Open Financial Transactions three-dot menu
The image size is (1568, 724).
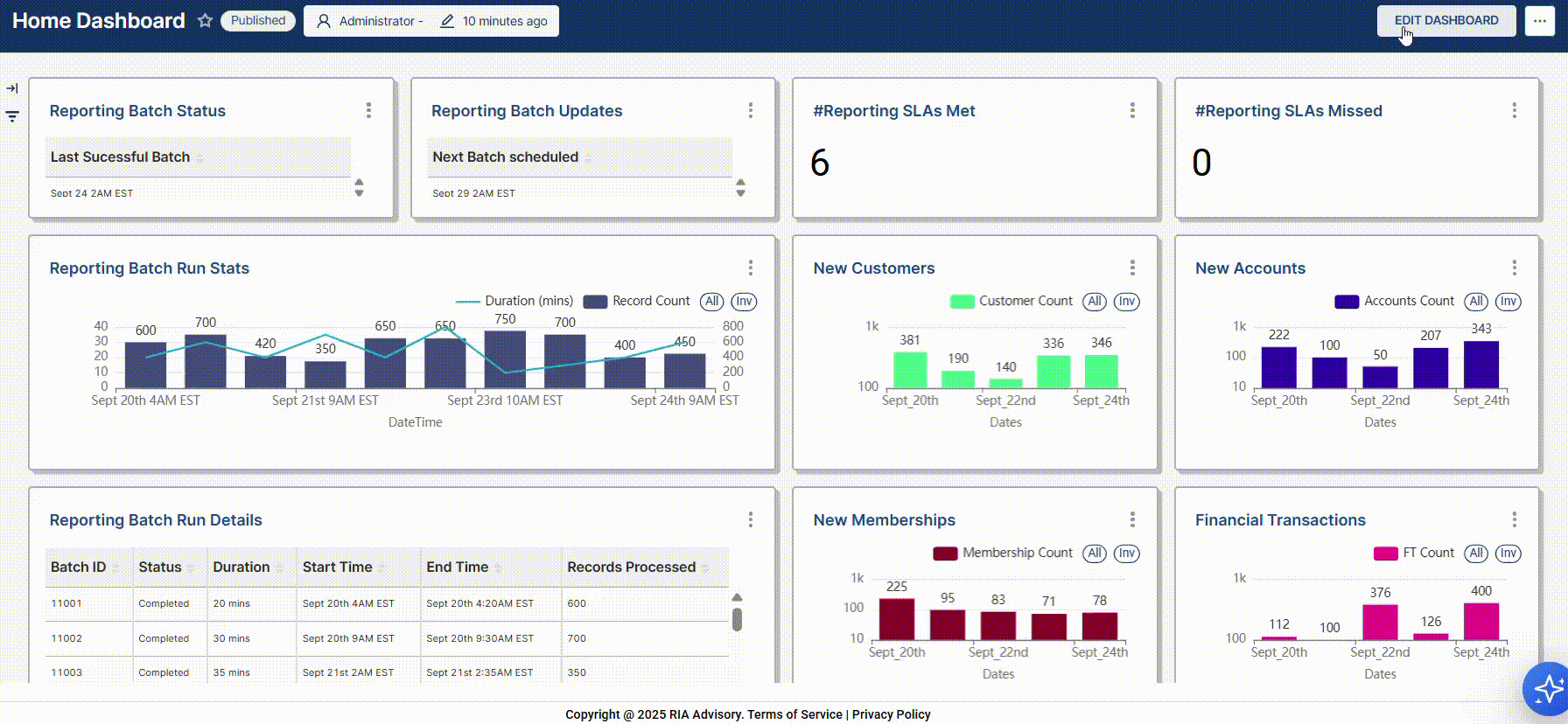coord(1514,519)
